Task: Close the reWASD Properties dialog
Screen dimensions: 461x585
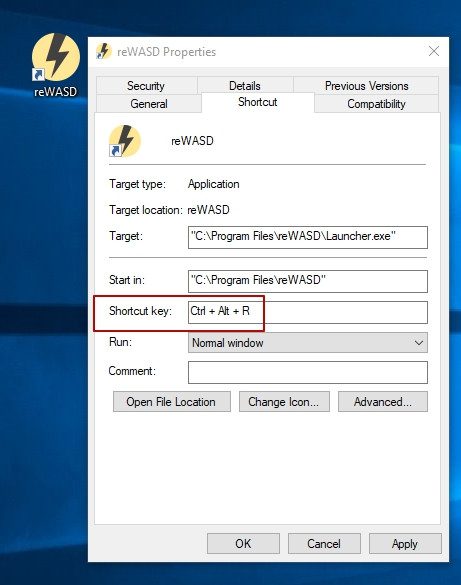Action: (433, 51)
